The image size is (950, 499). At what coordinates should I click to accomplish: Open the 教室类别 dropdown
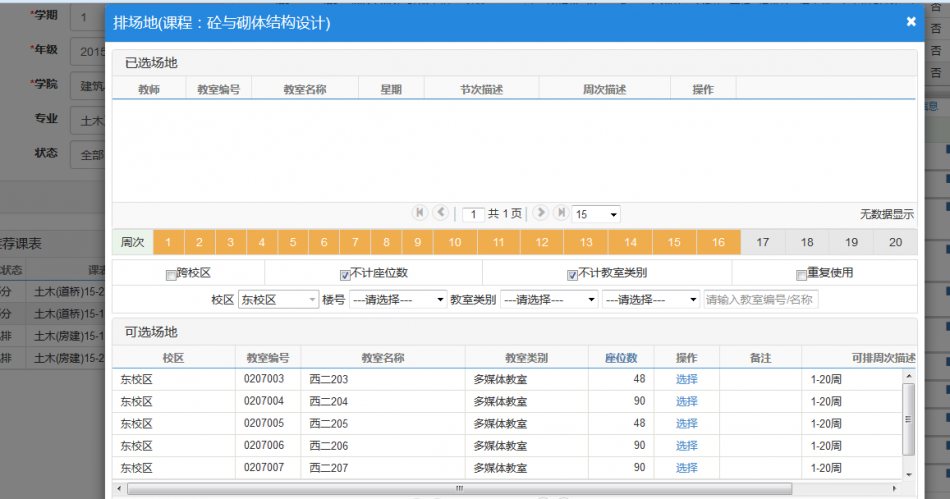click(x=549, y=299)
